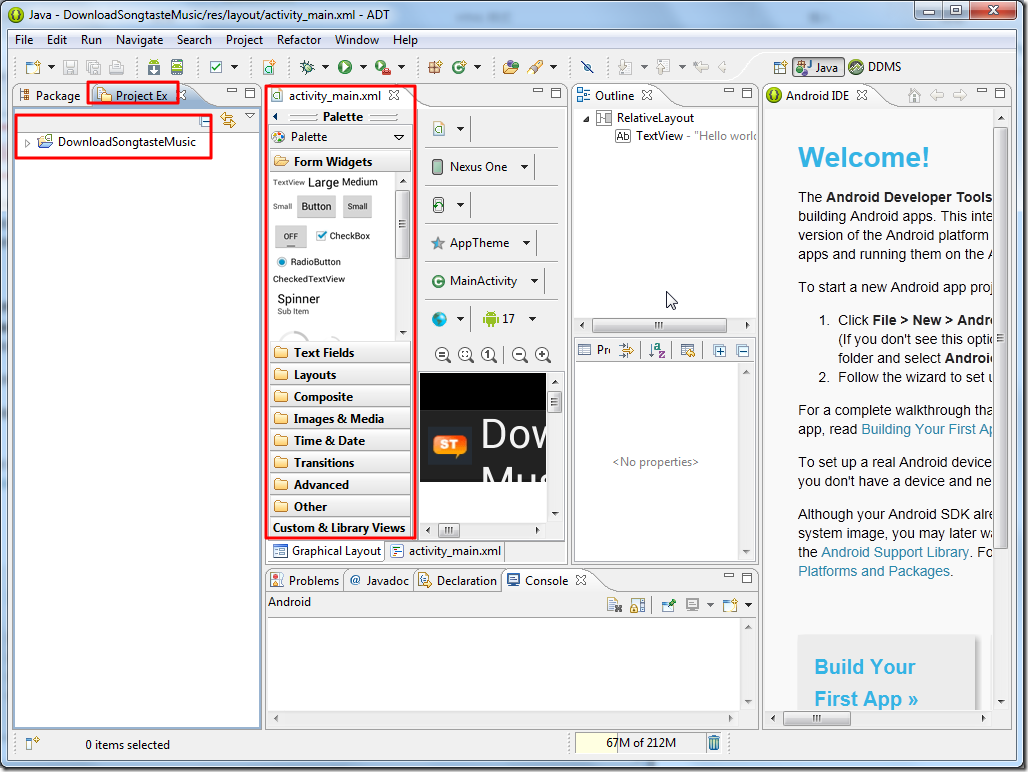Select the Java perspective button
The width and height of the screenshot is (1028, 772).
818,67
